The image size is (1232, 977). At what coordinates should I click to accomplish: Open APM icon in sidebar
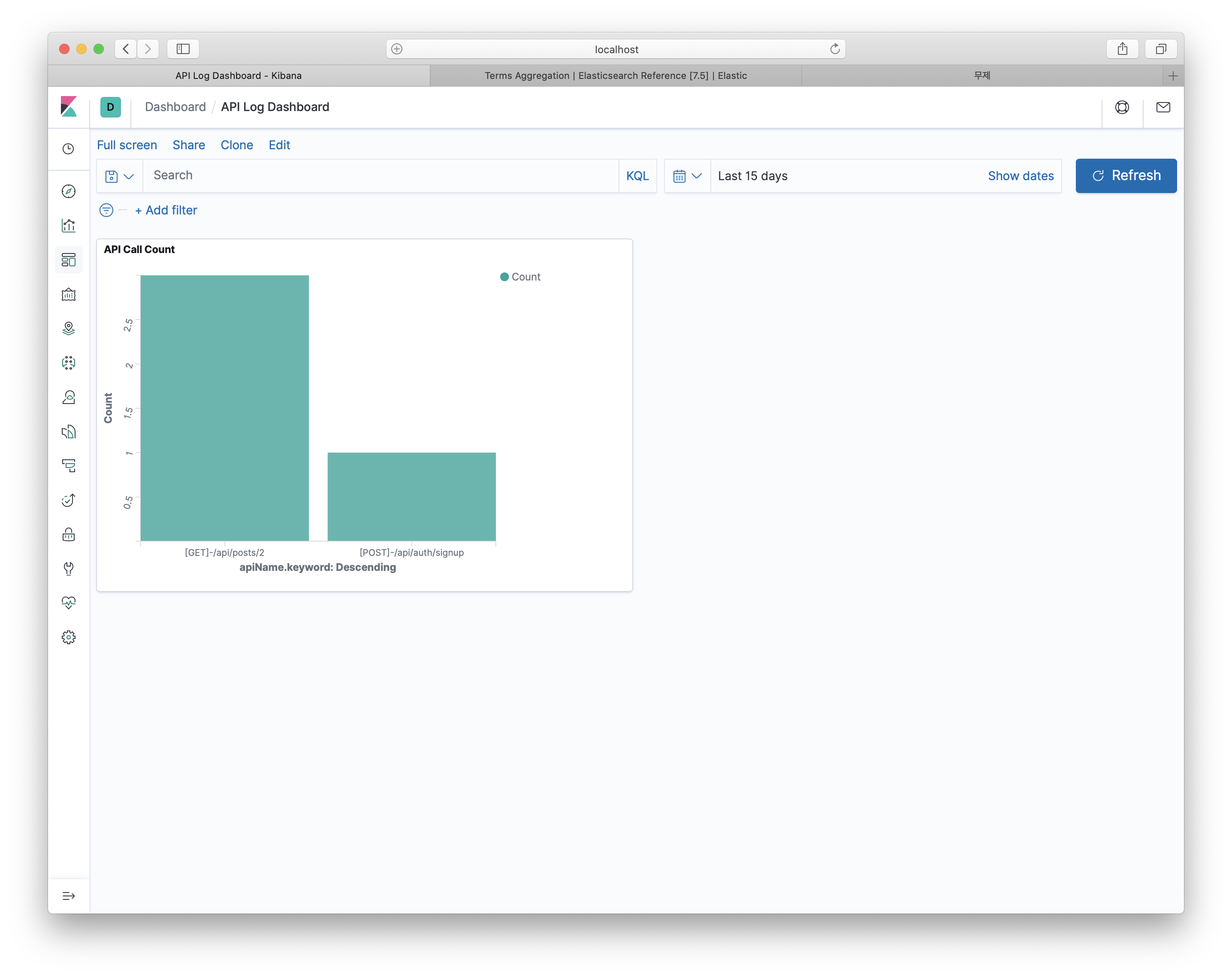tap(69, 466)
